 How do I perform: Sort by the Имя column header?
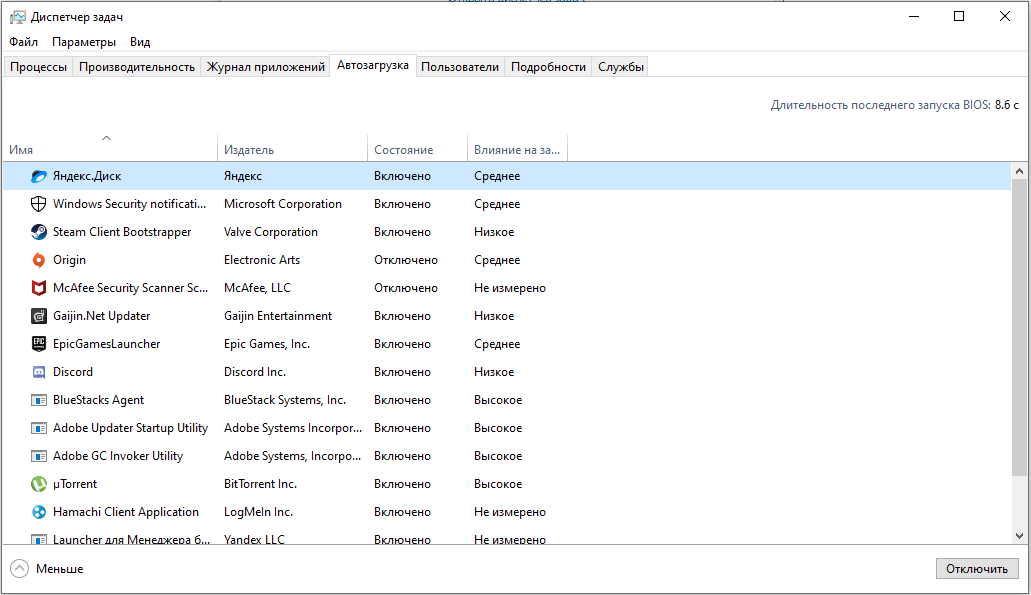pyautogui.click(x=110, y=148)
